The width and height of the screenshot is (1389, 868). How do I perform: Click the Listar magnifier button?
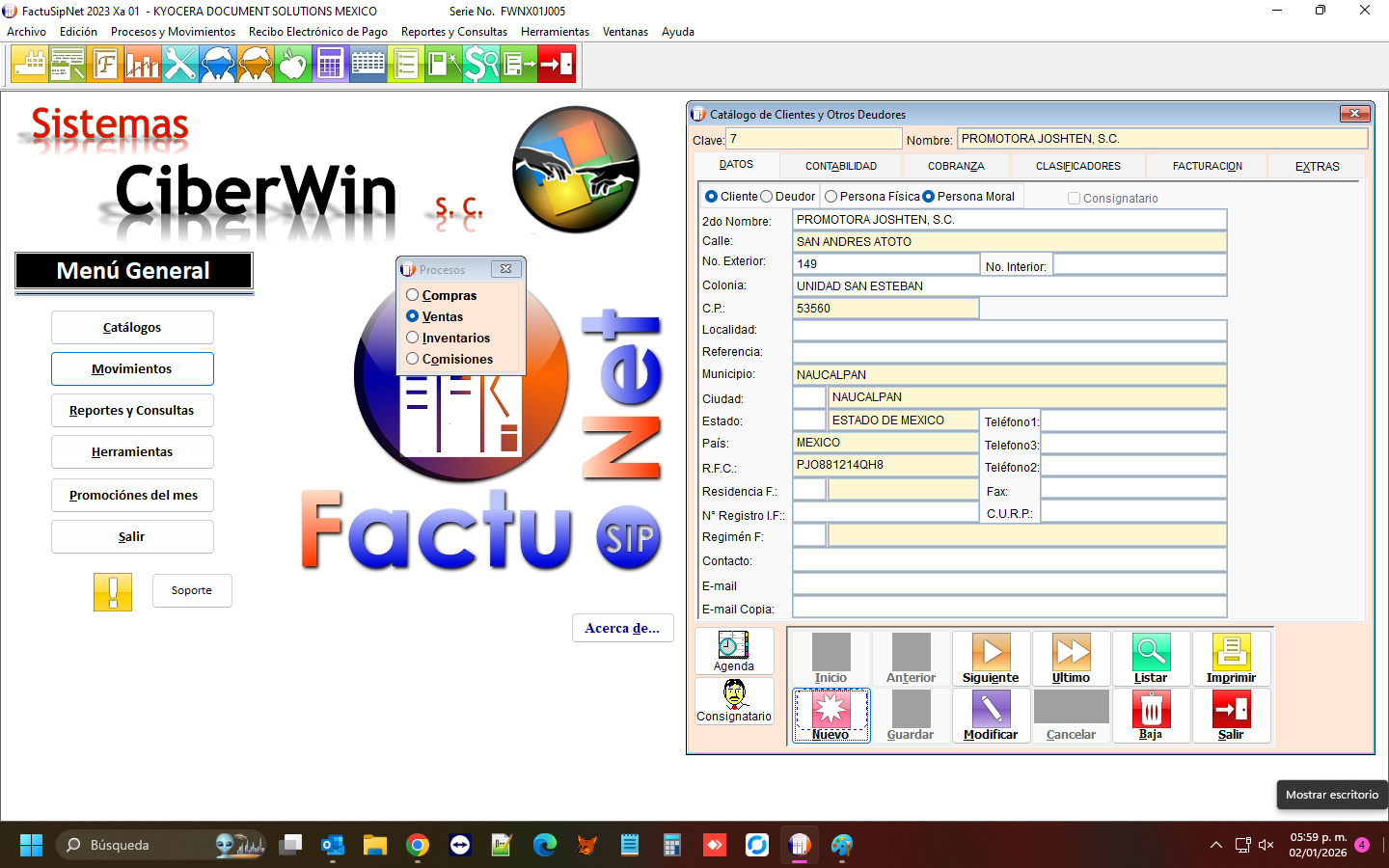[x=1151, y=659]
